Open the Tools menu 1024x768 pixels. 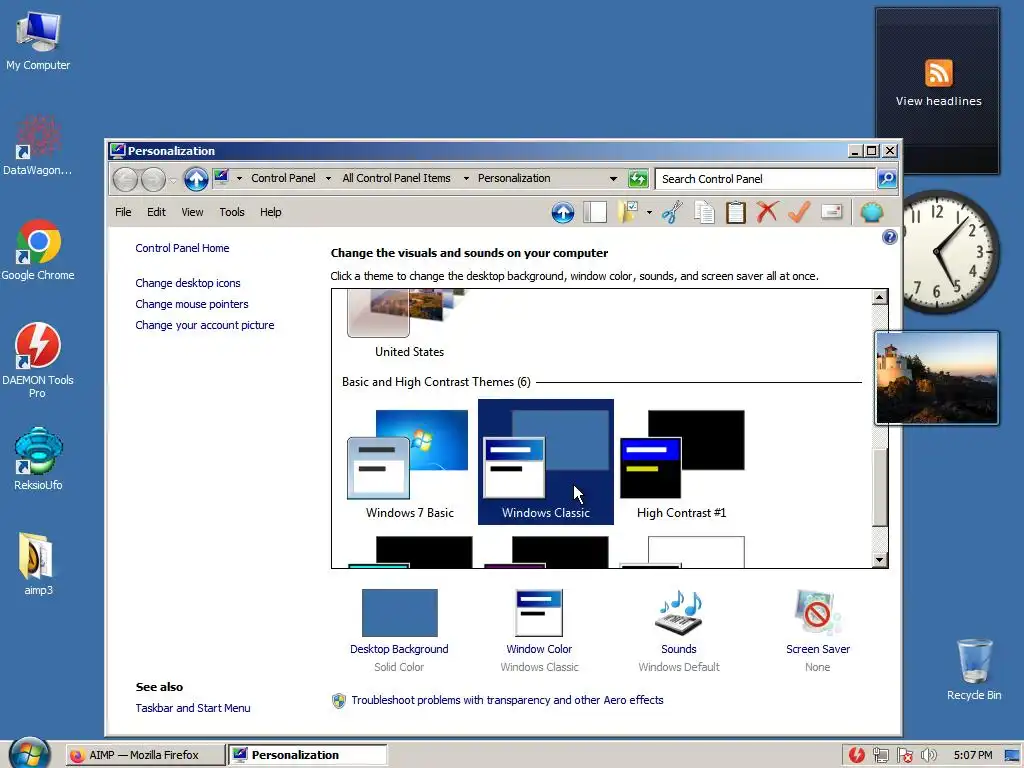[x=232, y=212]
